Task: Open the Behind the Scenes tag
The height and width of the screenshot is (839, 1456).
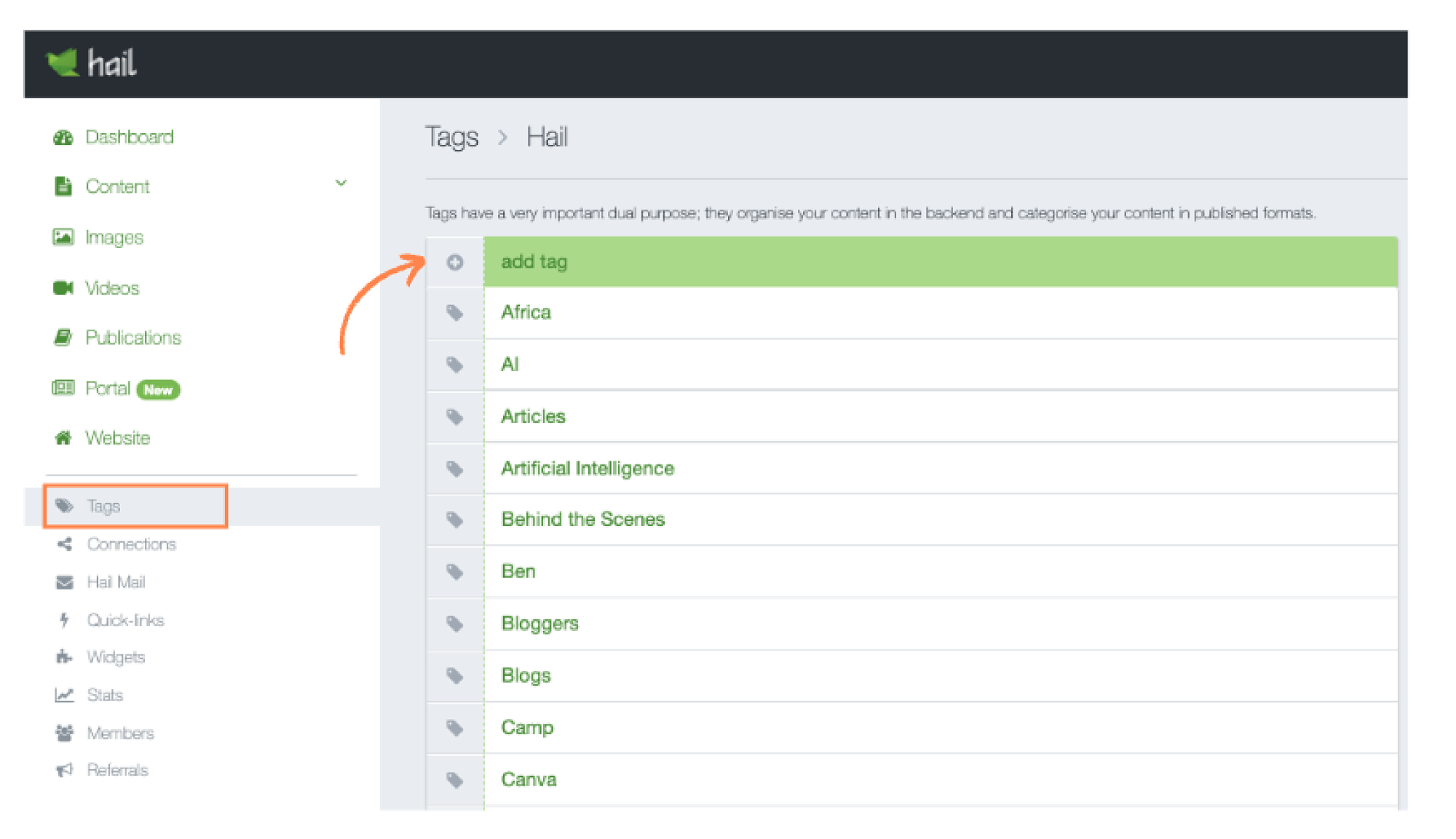Action: coord(582,519)
